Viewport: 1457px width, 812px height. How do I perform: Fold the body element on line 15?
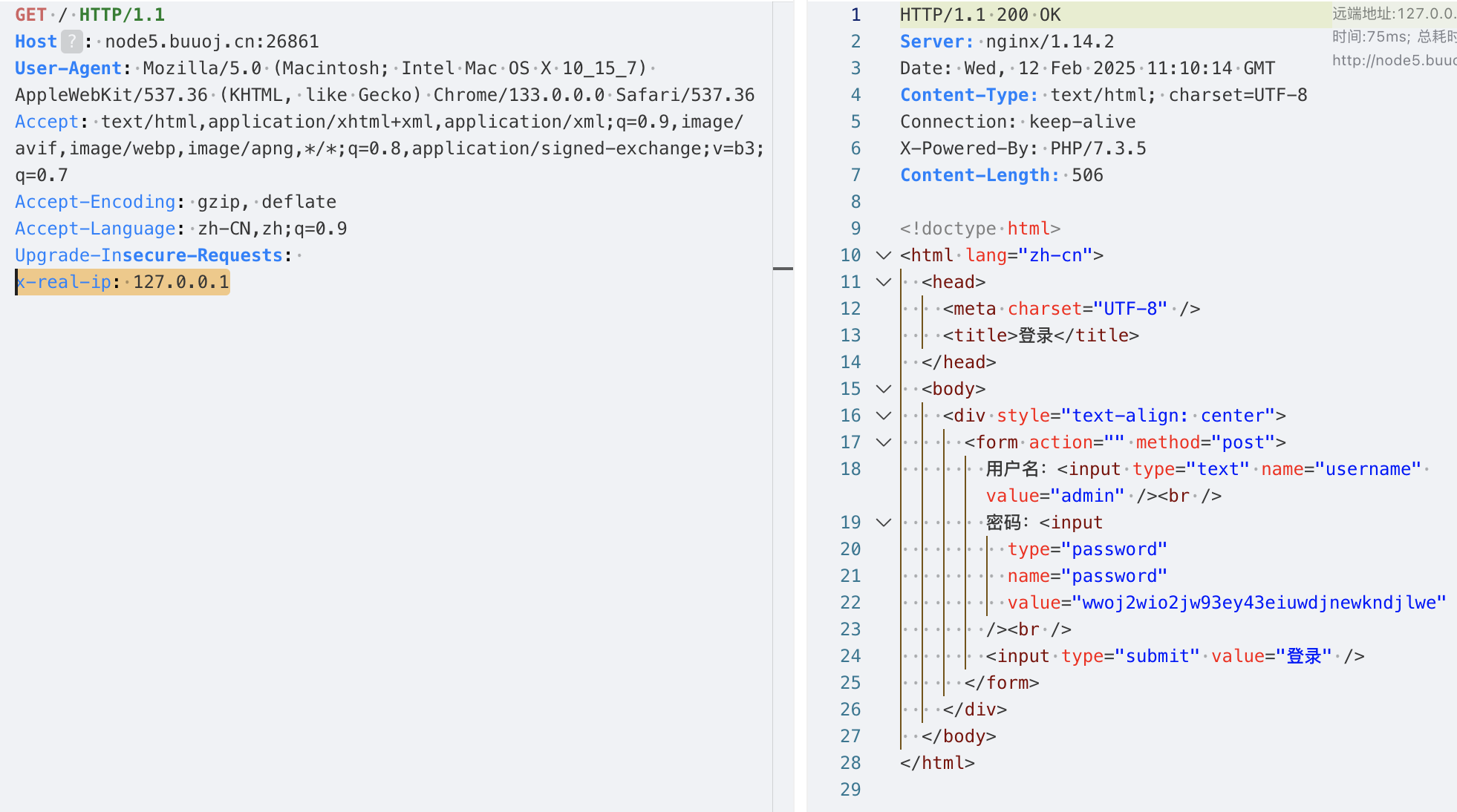(883, 389)
